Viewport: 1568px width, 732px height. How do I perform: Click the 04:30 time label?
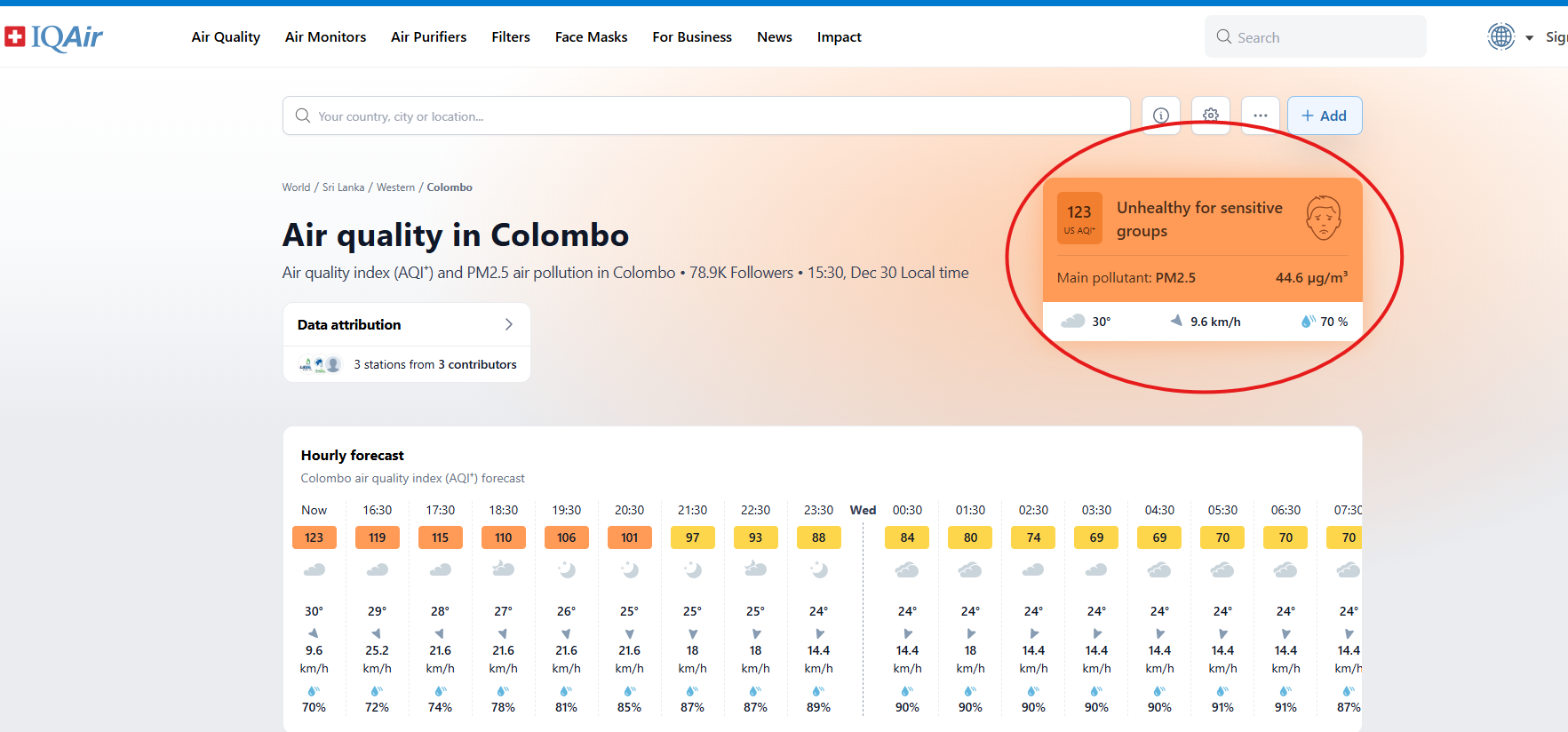click(1159, 510)
